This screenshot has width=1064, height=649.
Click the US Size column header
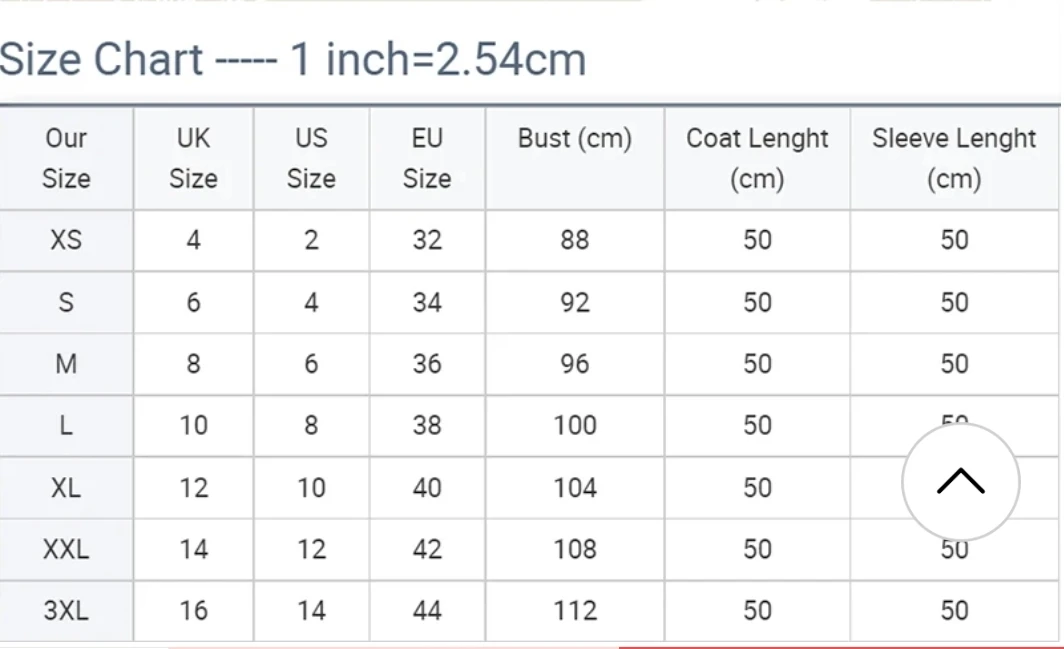(x=311, y=158)
